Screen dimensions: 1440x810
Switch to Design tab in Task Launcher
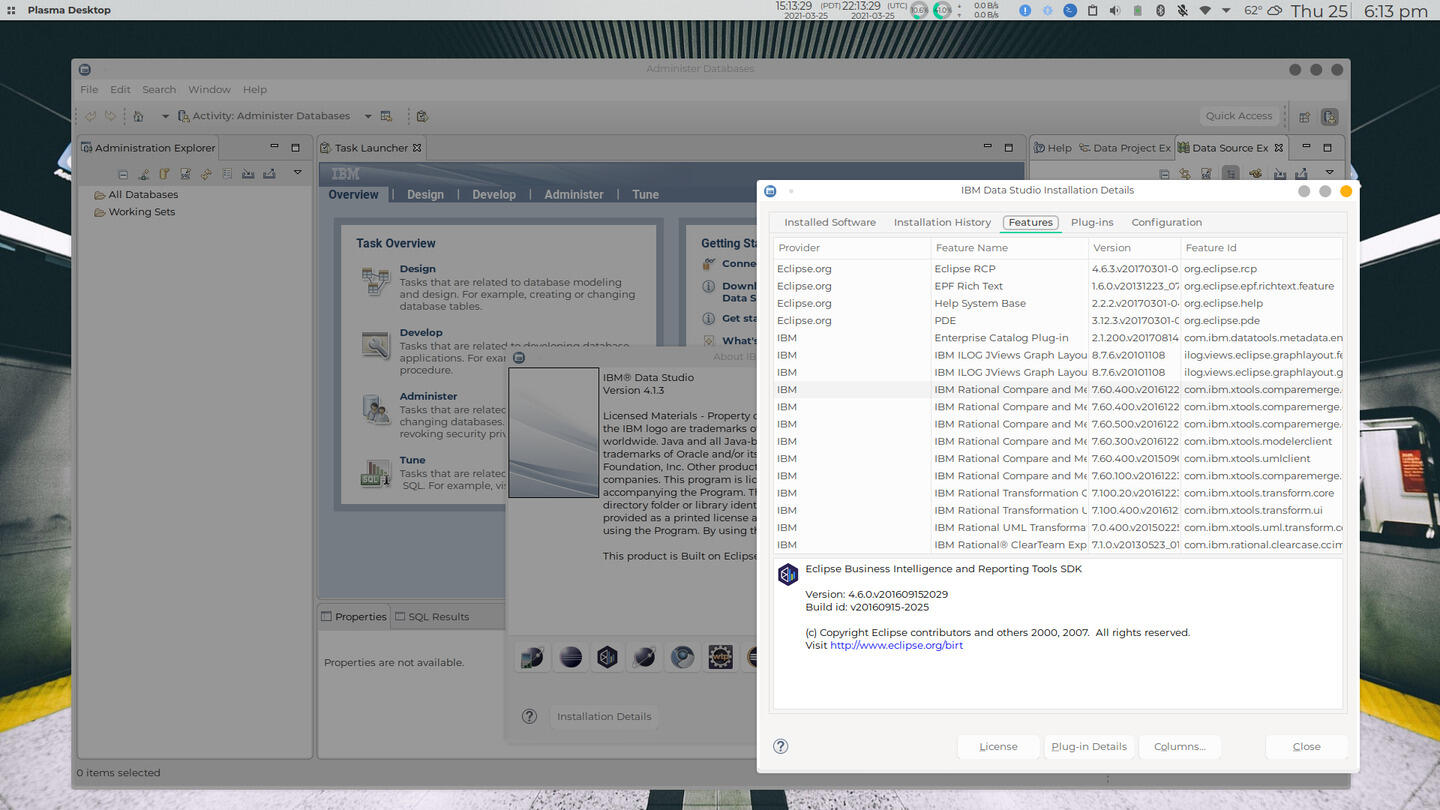425,194
